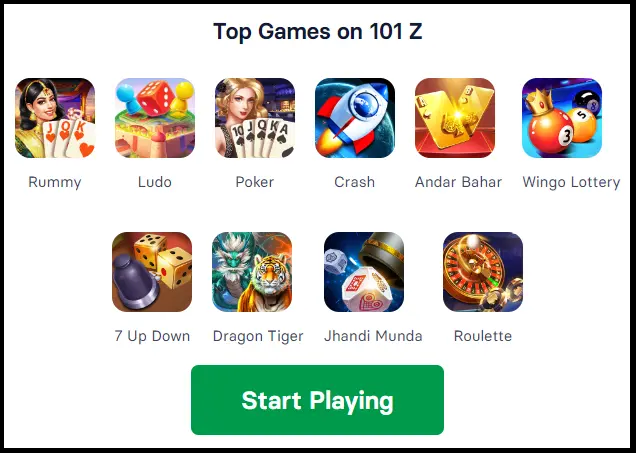Launch the Poker game icon
This screenshot has height=453, width=636.
click(255, 118)
